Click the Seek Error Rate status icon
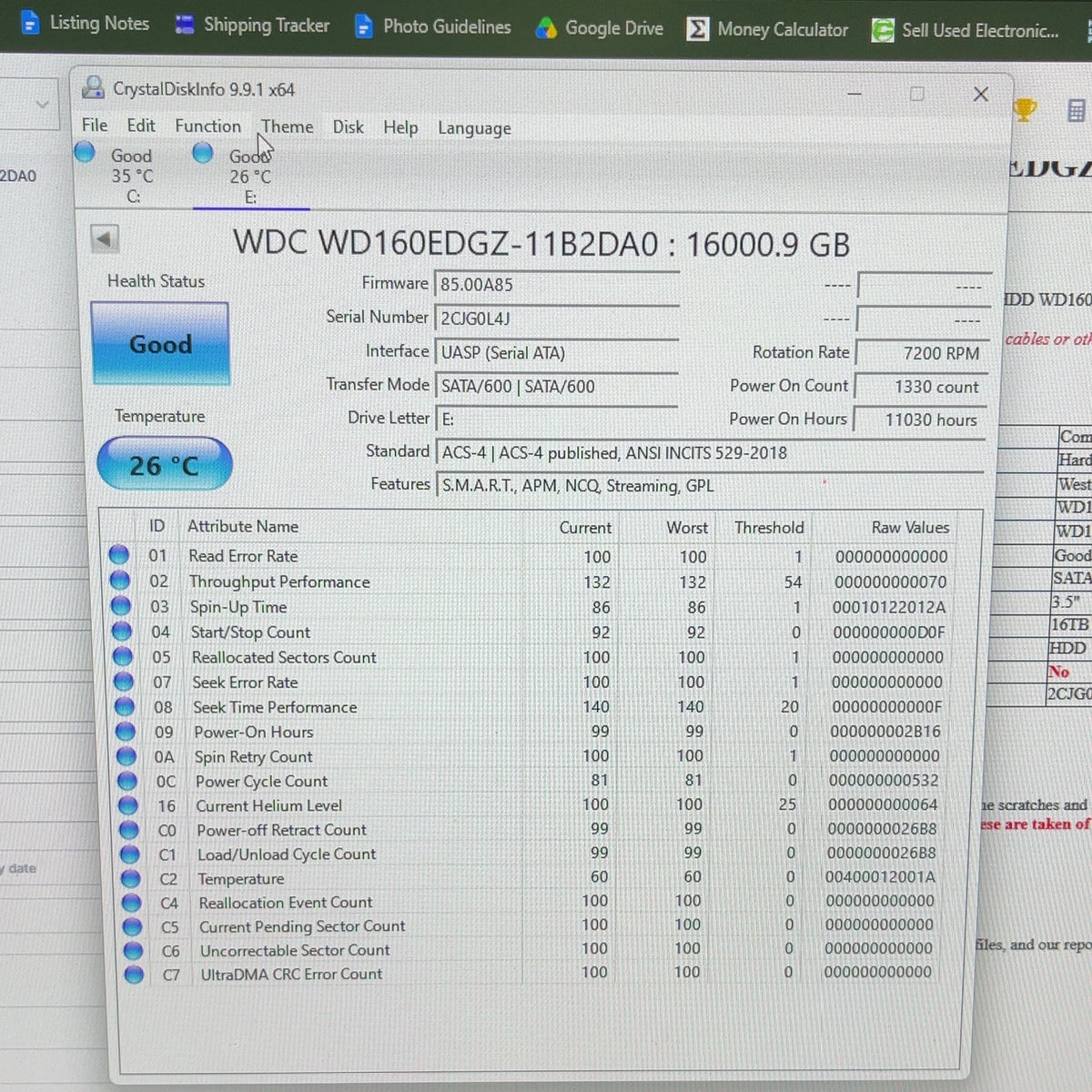 (x=123, y=681)
